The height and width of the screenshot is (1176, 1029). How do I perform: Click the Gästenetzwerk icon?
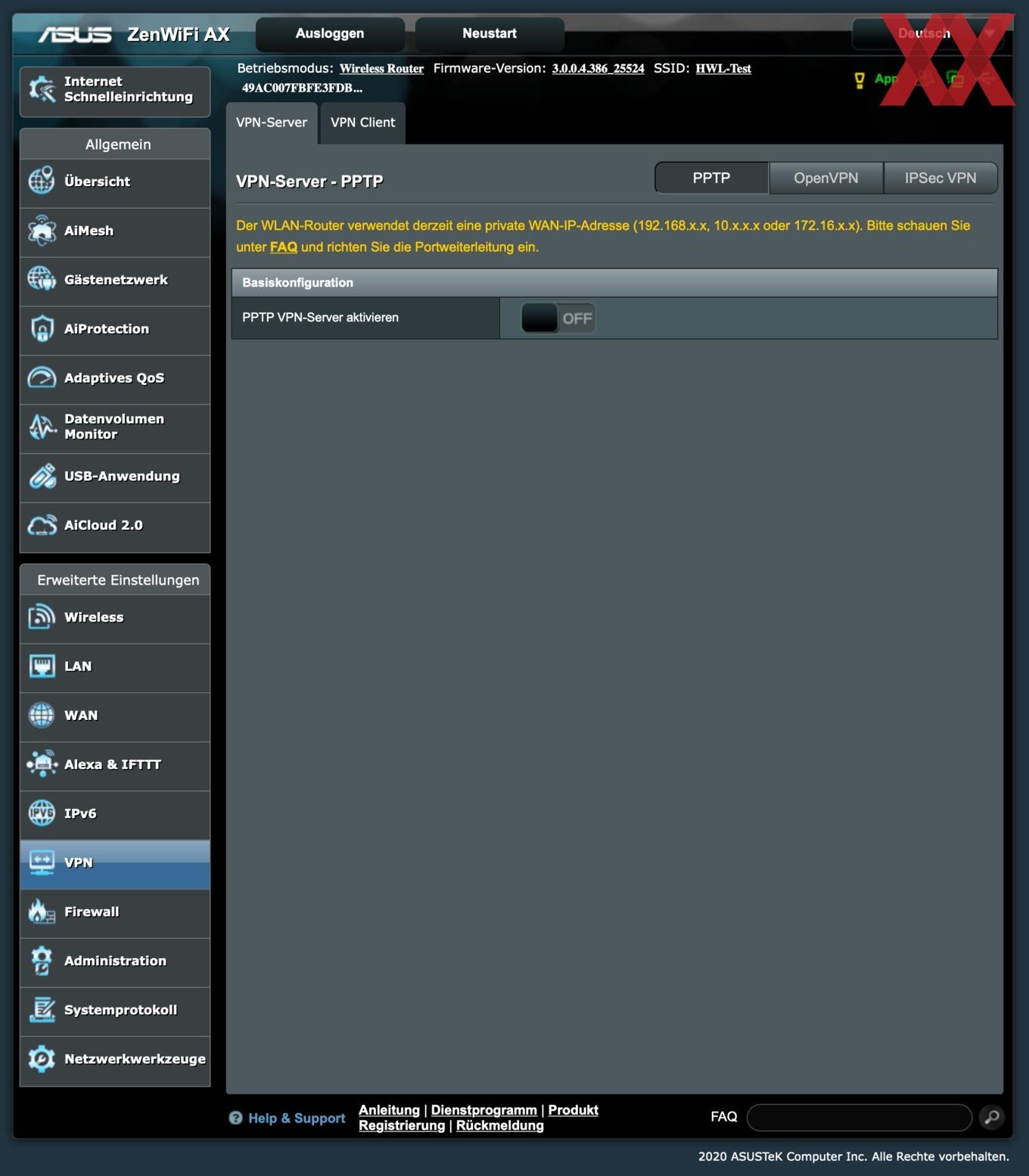coord(42,279)
